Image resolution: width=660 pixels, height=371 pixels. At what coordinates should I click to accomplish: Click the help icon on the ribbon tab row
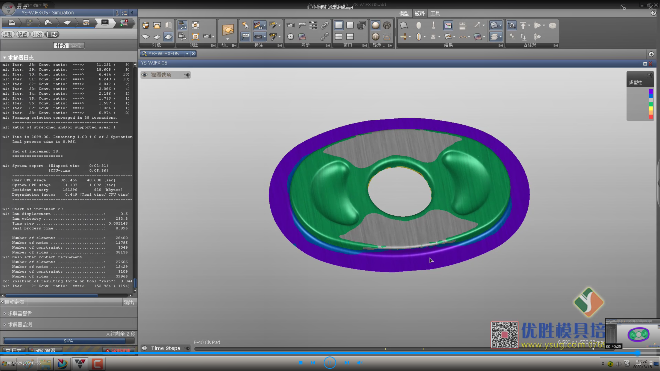[653, 13]
